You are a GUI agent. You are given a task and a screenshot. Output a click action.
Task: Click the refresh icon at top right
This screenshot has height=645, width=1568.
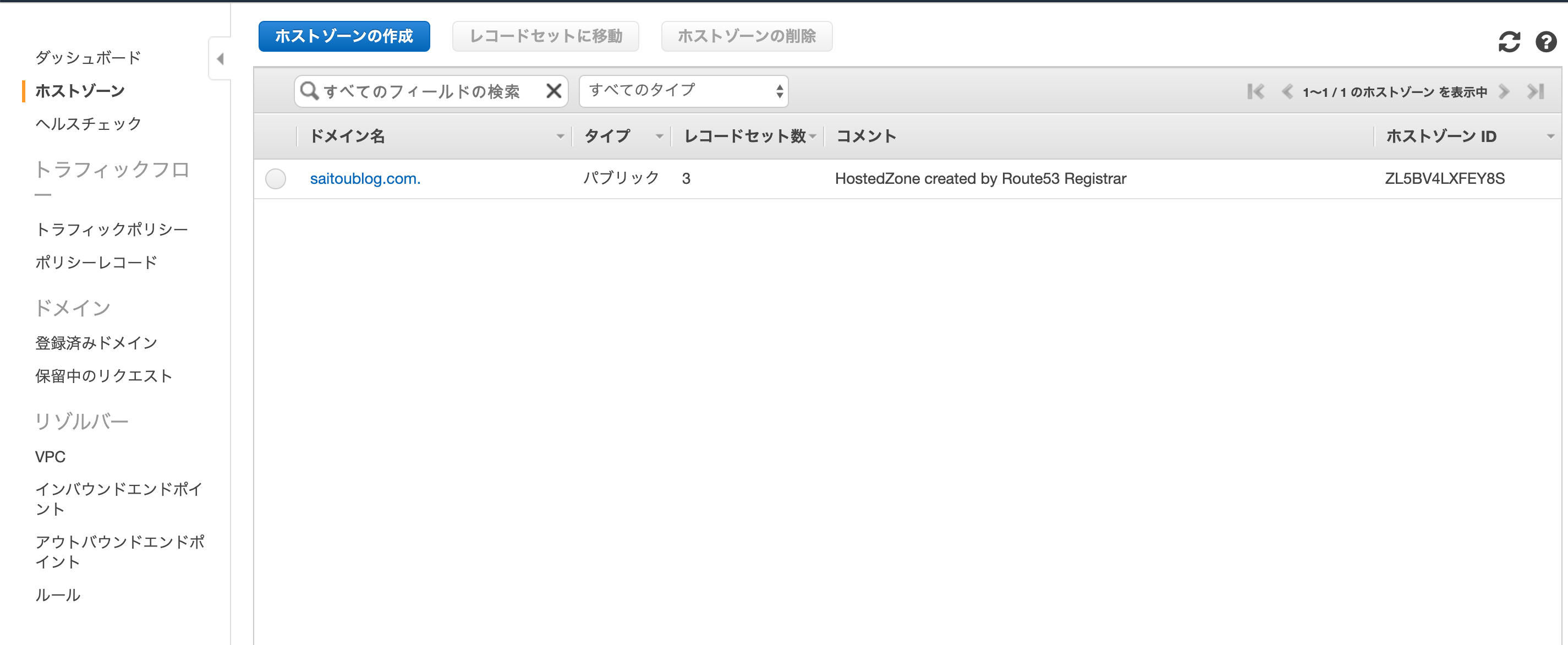click(1509, 42)
